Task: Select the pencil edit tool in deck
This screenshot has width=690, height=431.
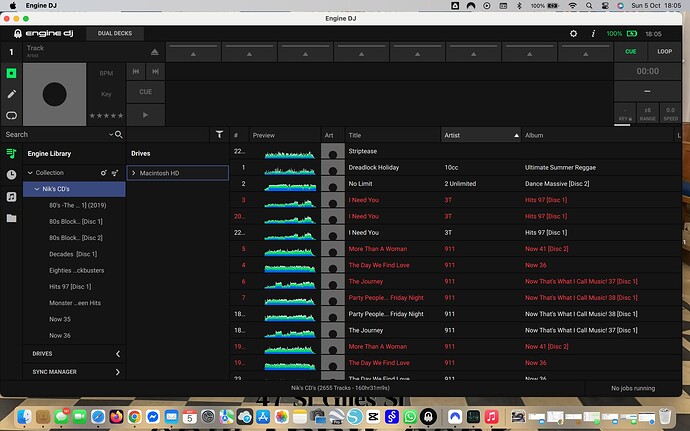Action: [x=11, y=94]
